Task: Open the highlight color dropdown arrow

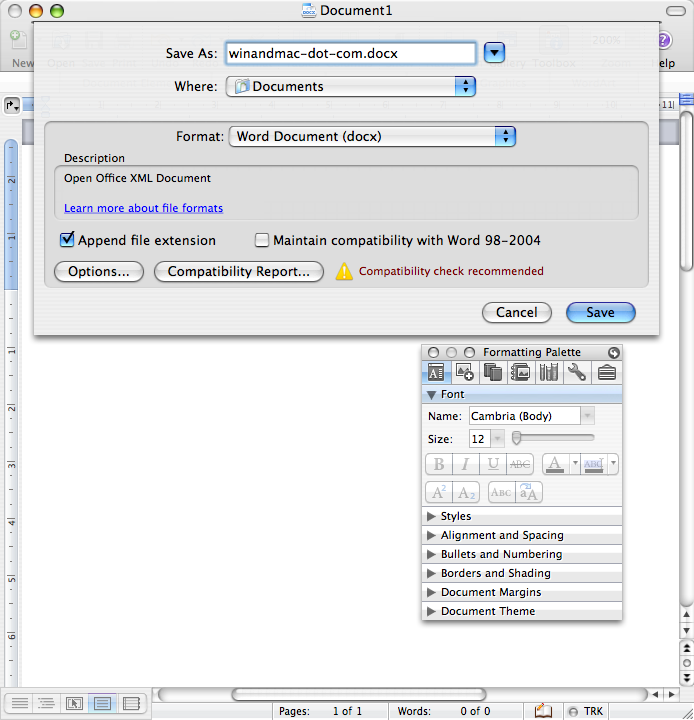Action: (613, 464)
